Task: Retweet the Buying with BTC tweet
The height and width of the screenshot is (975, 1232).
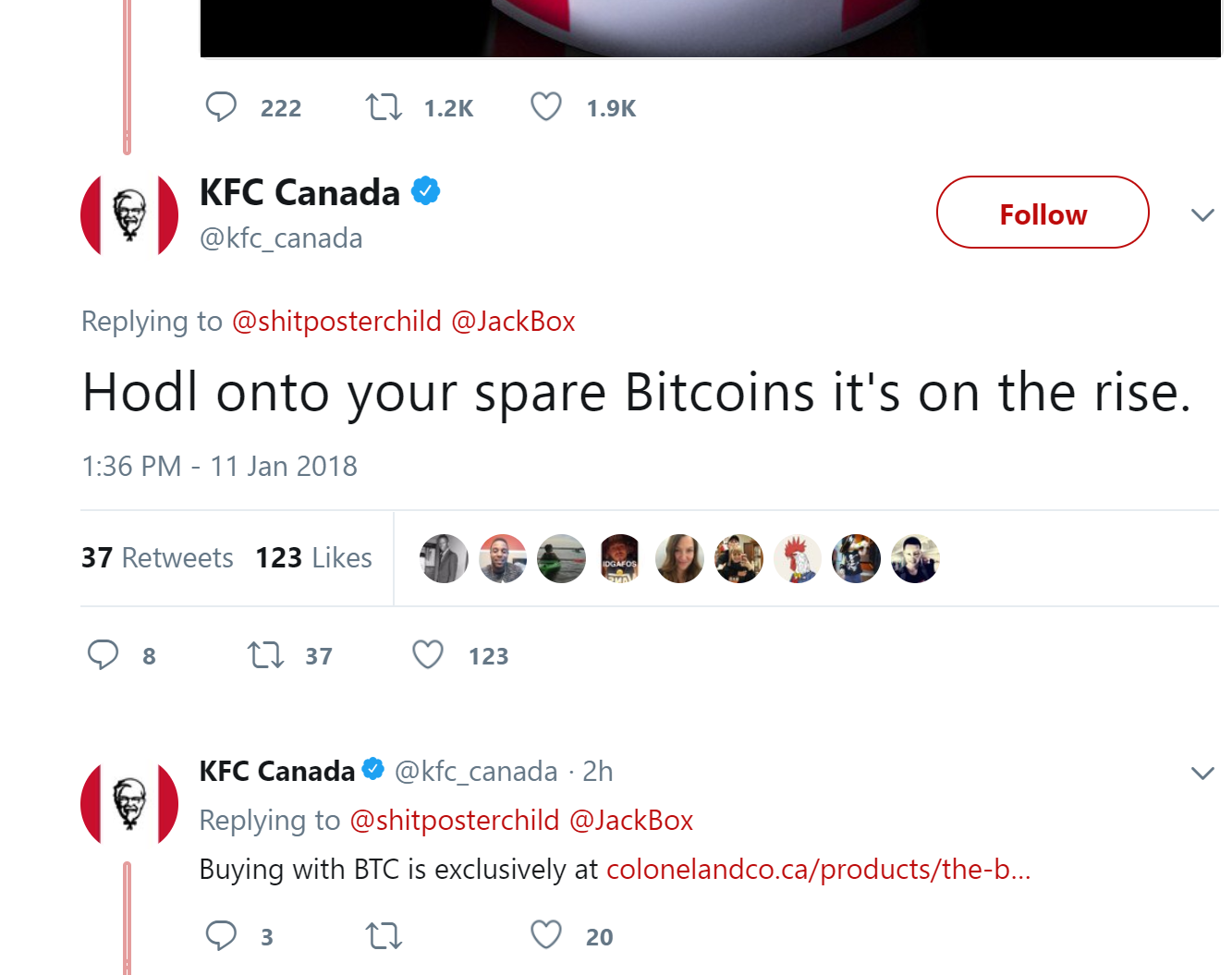Action: [384, 935]
